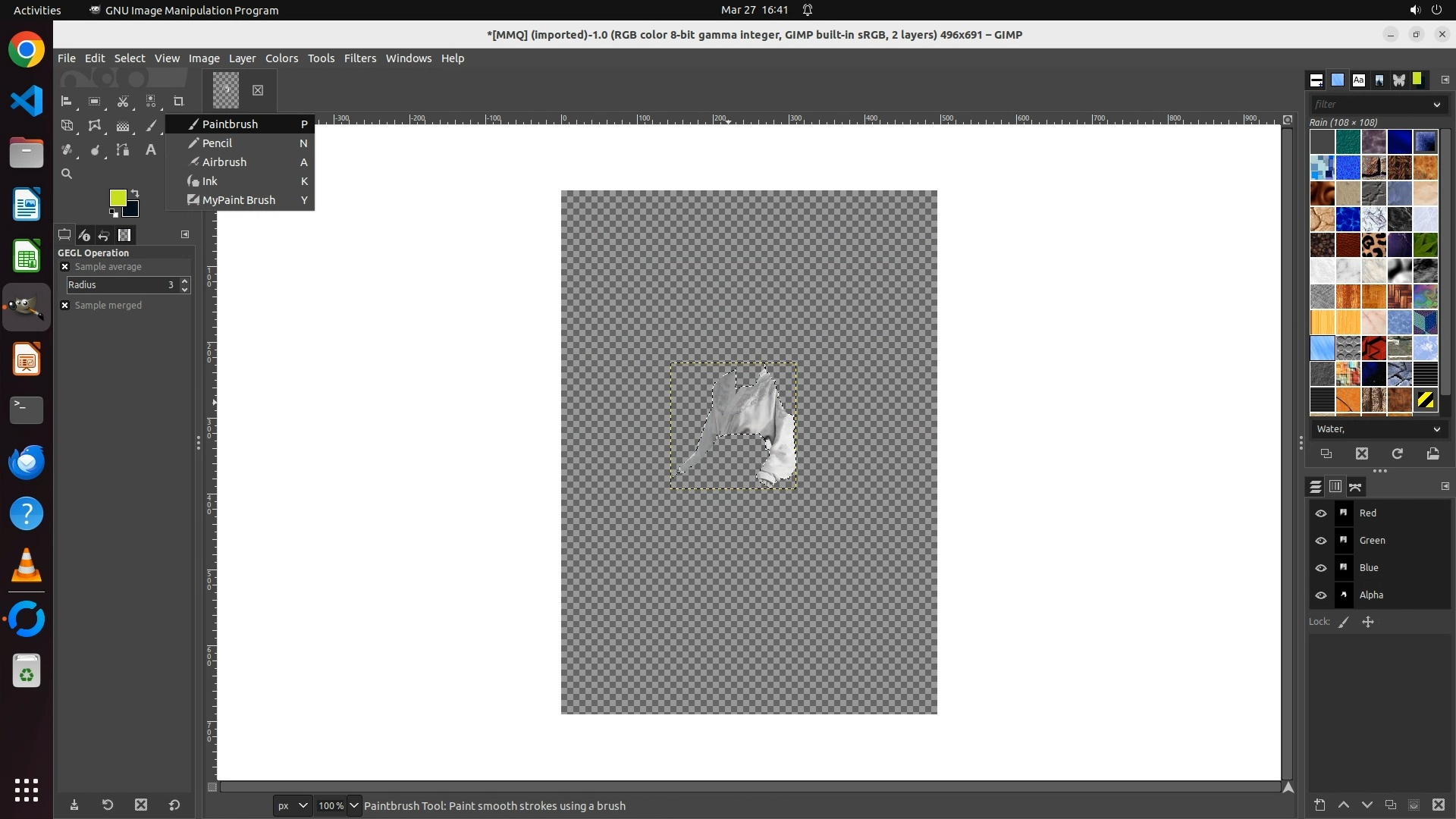Open the Filters menu
Screen dimensions: 1456x819
(x=359, y=58)
